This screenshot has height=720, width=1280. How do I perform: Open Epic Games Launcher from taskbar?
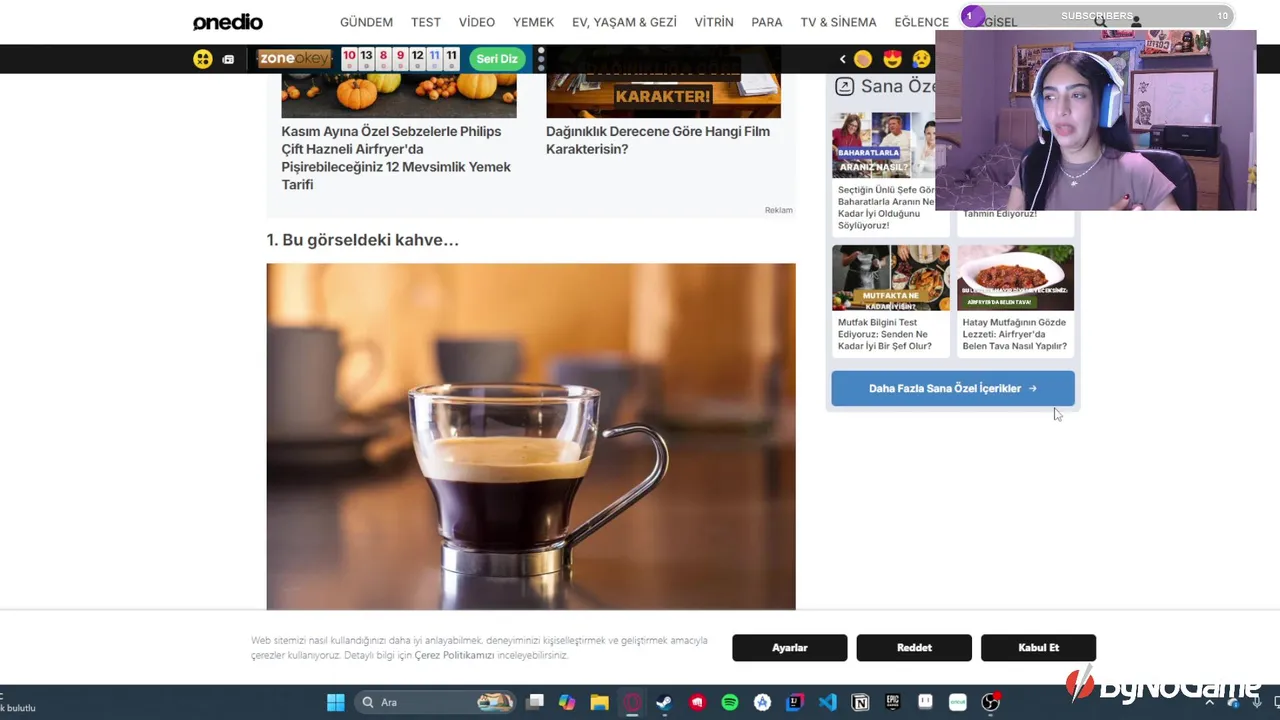pyautogui.click(x=893, y=702)
